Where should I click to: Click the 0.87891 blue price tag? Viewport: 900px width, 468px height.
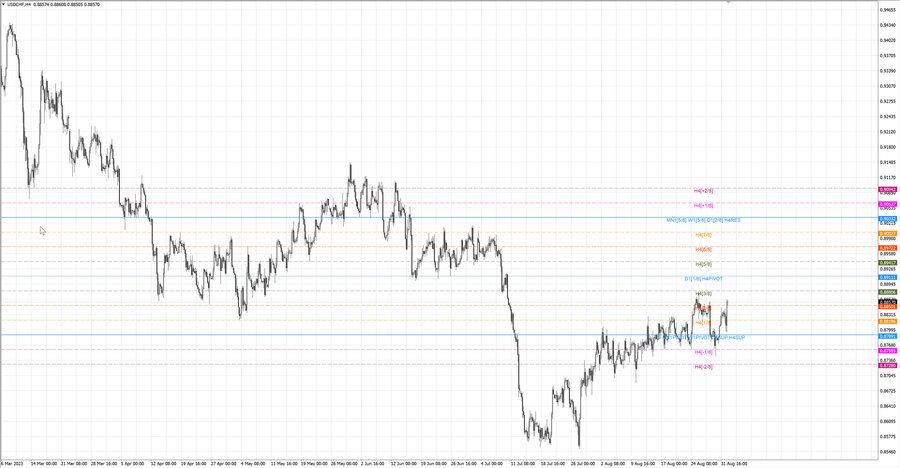click(x=888, y=337)
